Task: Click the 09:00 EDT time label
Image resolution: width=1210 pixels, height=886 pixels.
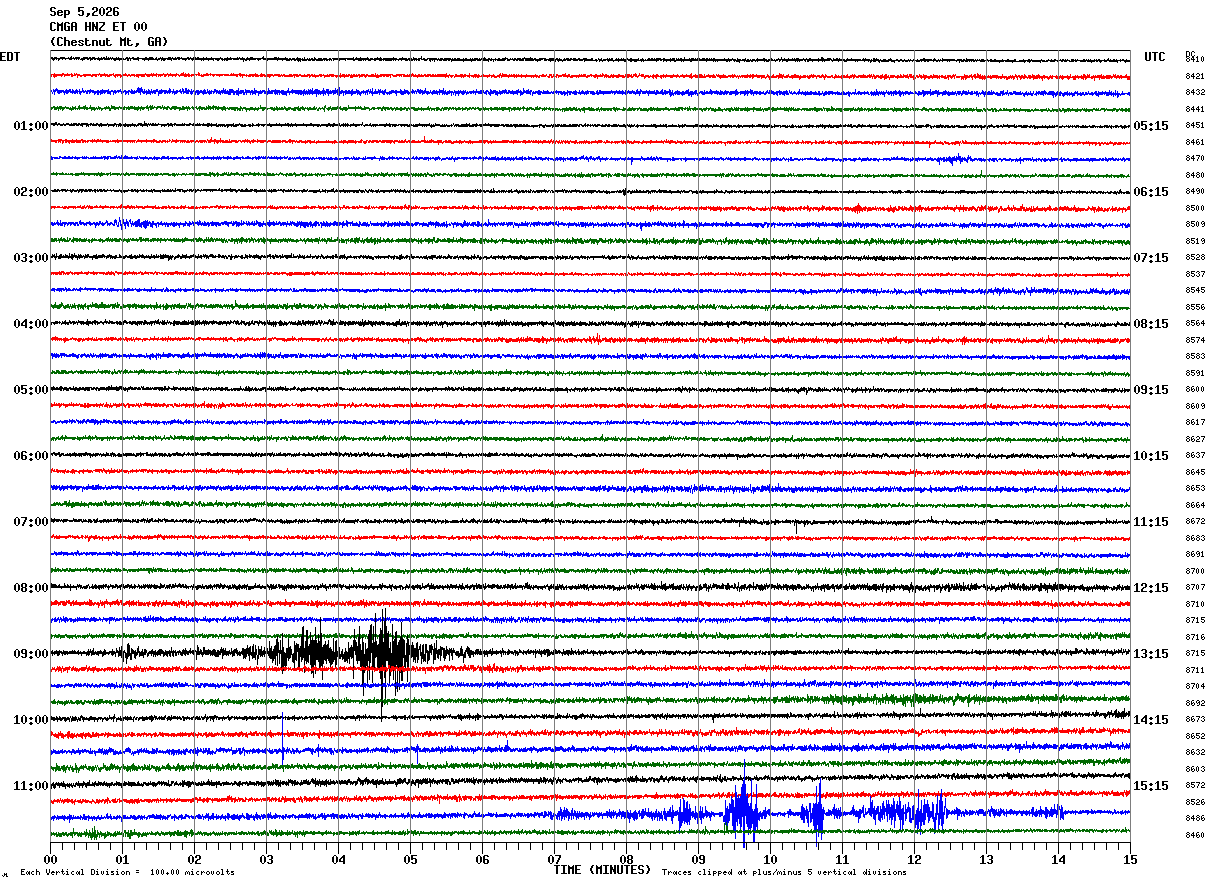Action: point(30,654)
